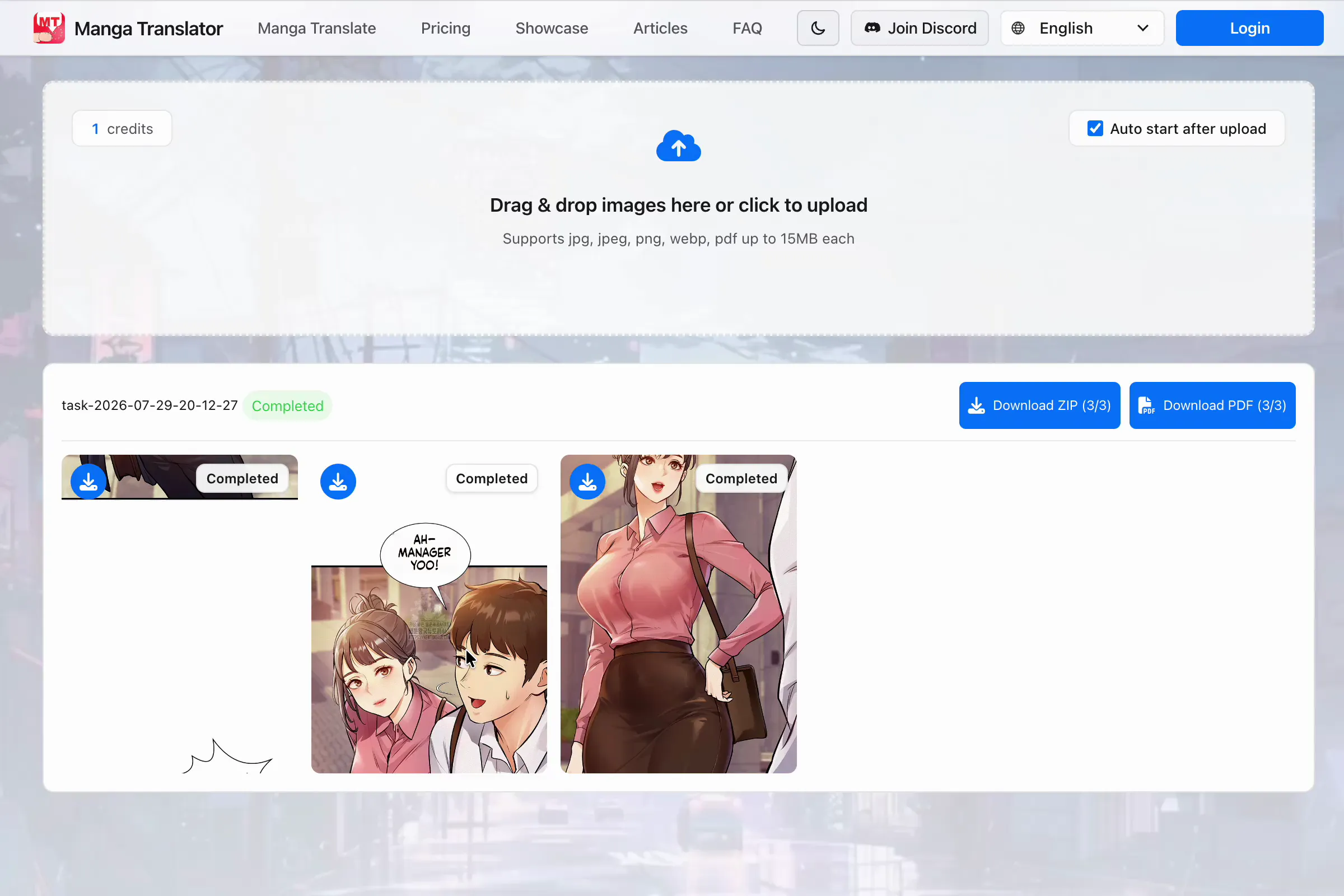Click the 'Supports jpg, jpeg, png, webp, pdf' text

(x=678, y=239)
